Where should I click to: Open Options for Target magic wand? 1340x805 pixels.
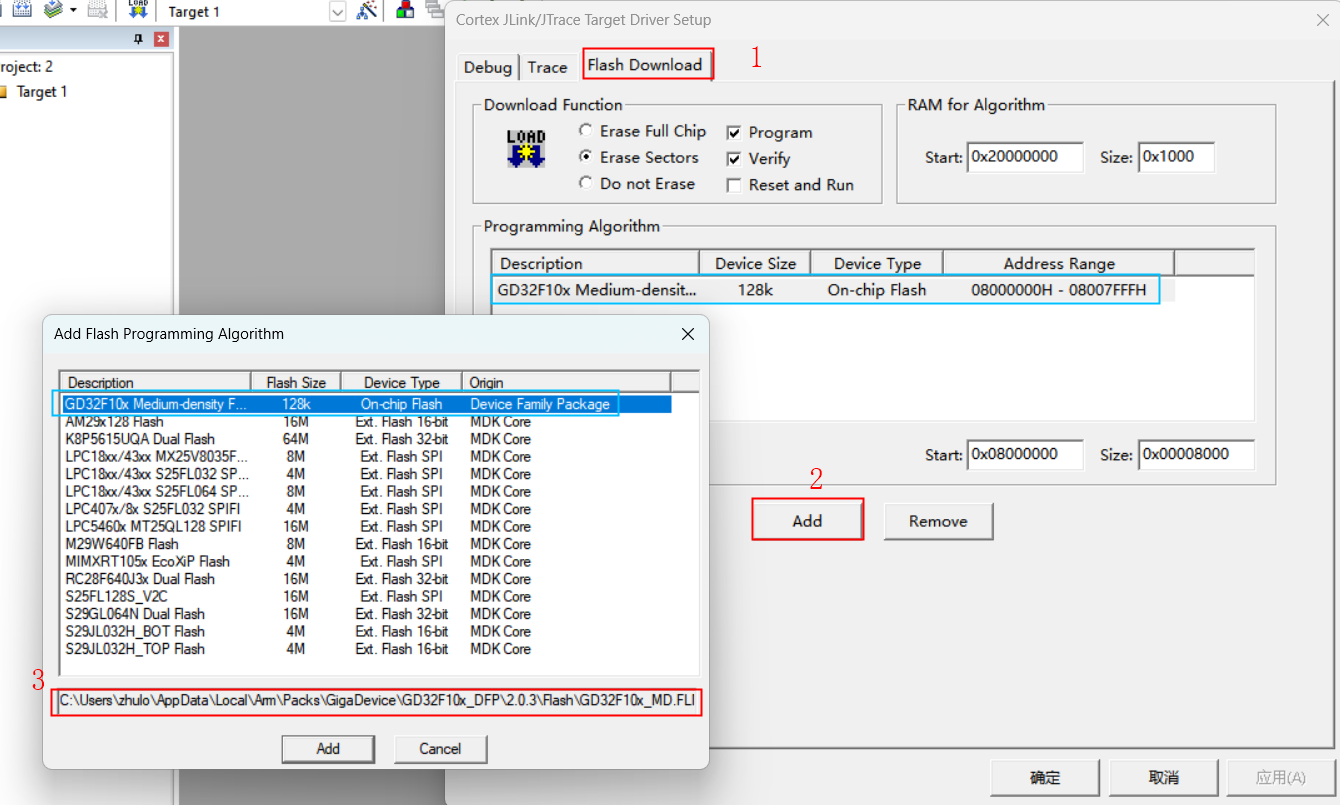[x=367, y=11]
